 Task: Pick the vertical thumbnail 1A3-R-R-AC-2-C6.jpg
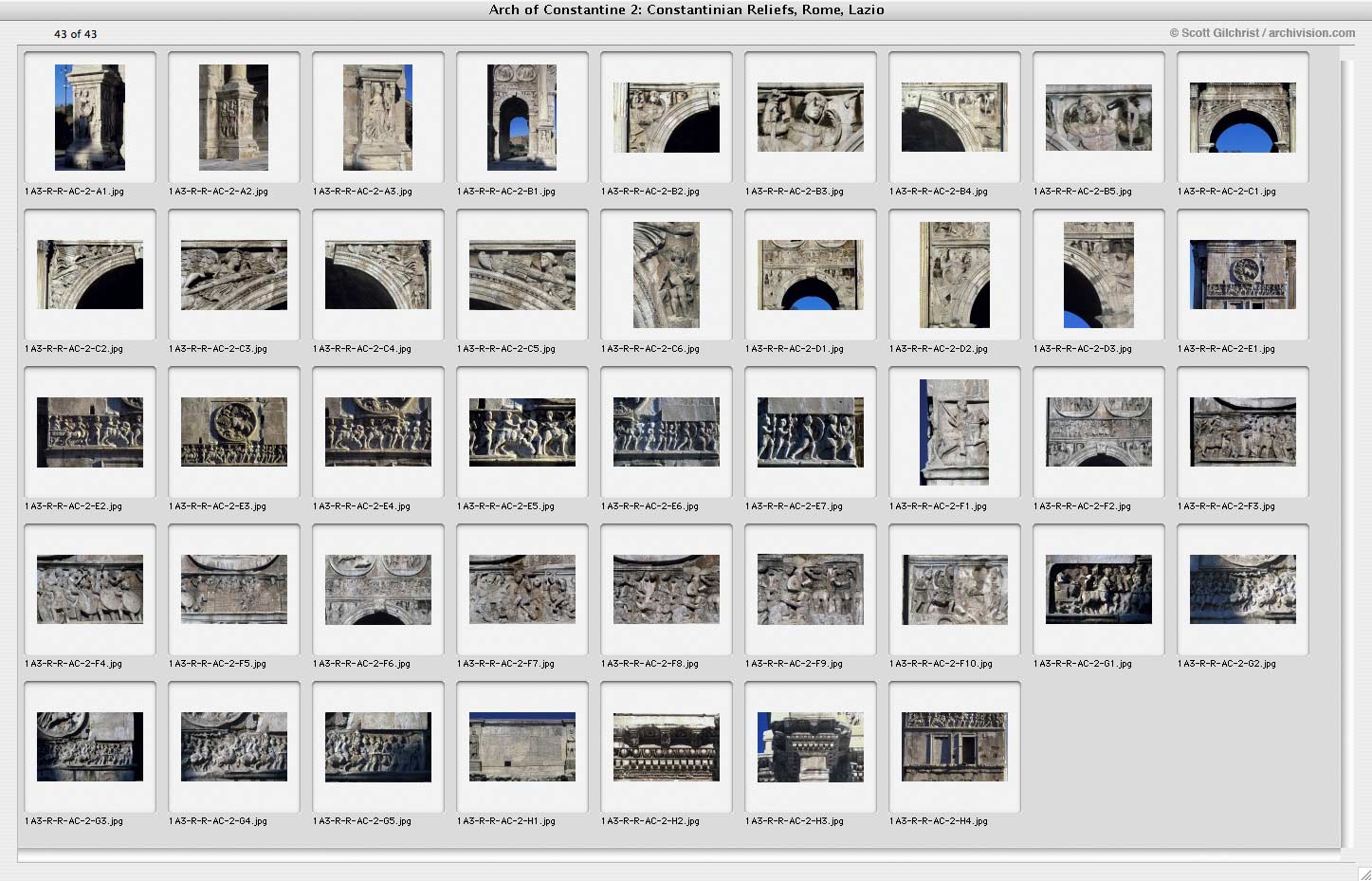pos(667,275)
